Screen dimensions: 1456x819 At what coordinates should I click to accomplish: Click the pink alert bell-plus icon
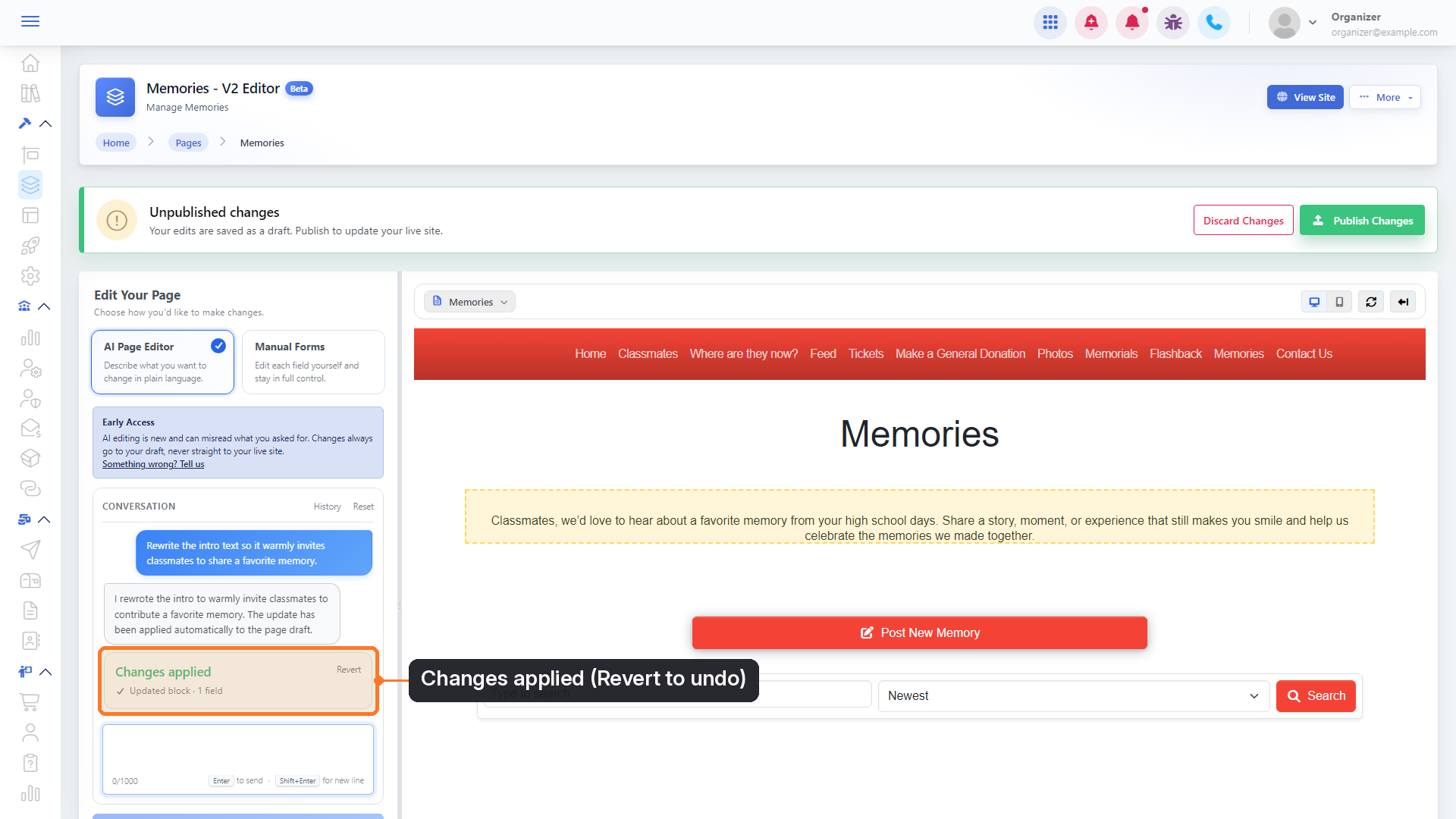click(x=1091, y=23)
